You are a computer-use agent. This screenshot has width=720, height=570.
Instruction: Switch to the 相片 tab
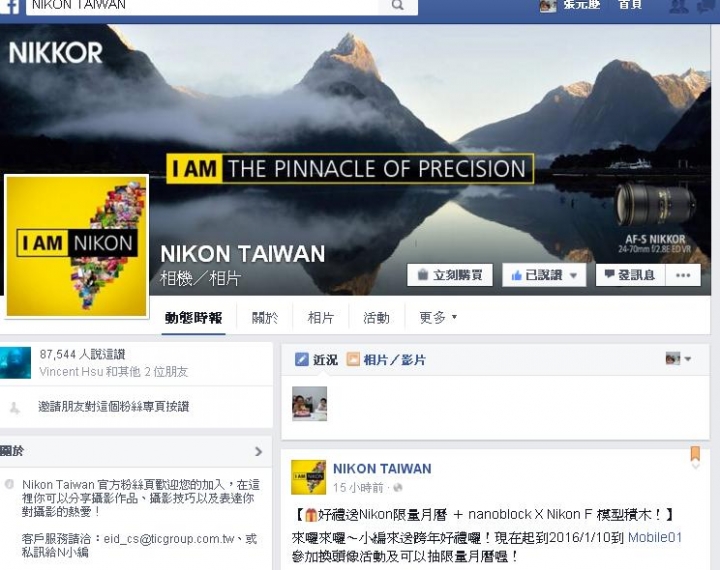[x=321, y=317]
